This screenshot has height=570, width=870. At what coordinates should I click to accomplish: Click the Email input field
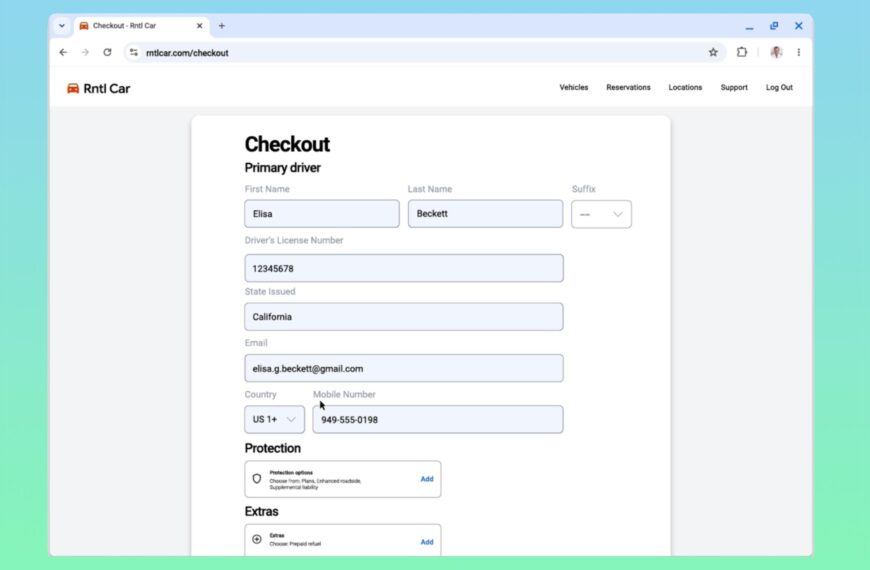(x=404, y=368)
